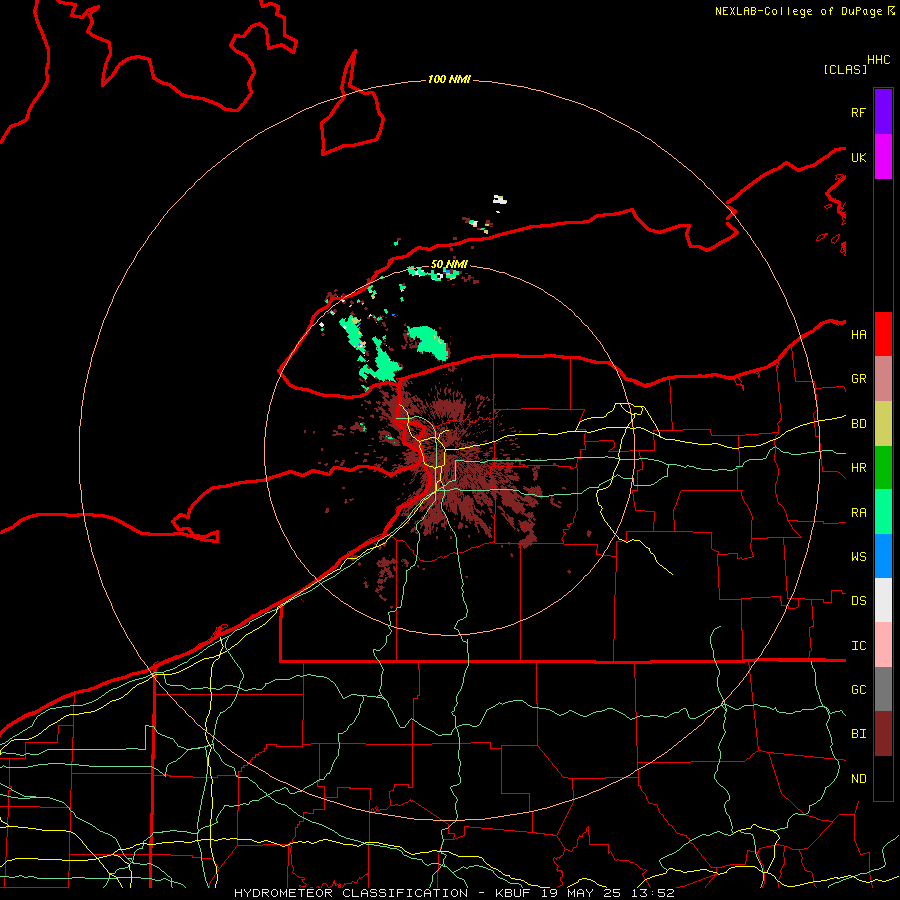Image resolution: width=900 pixels, height=900 pixels.
Task: Click the ND legend label
Action: coord(858,778)
